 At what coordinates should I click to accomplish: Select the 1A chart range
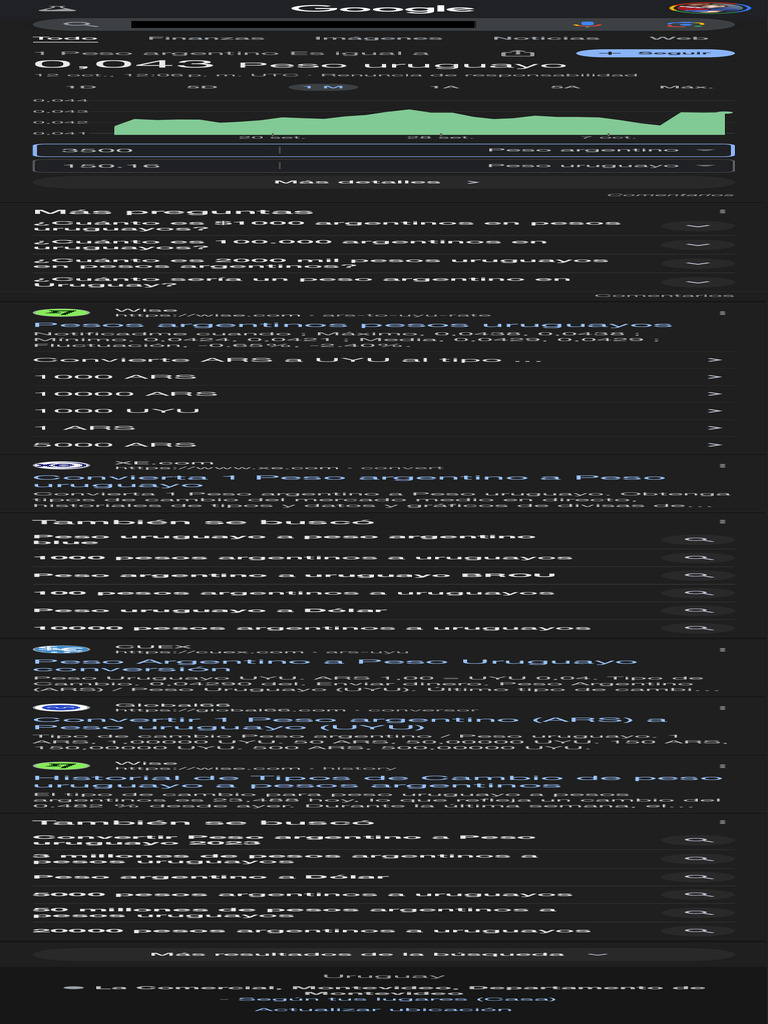click(444, 87)
